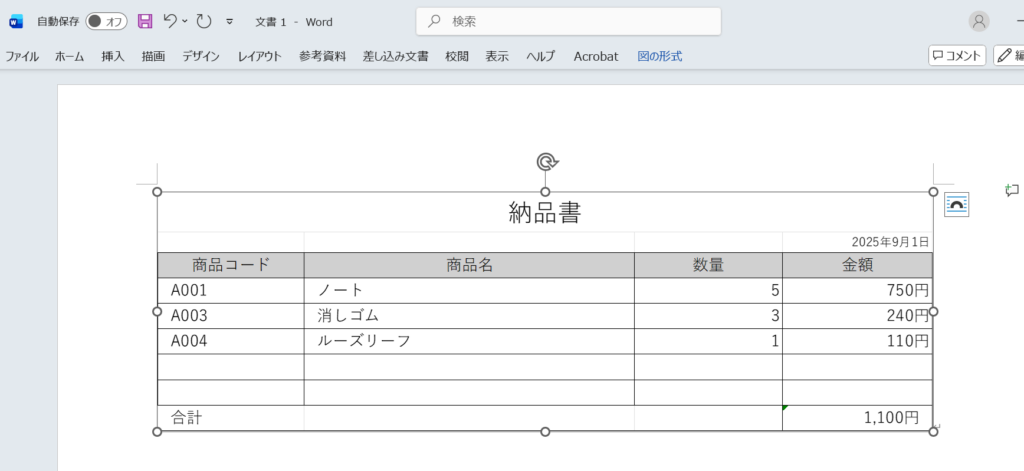Click the 240円 amount cell
This screenshot has width=1024, height=471.
coord(857,316)
